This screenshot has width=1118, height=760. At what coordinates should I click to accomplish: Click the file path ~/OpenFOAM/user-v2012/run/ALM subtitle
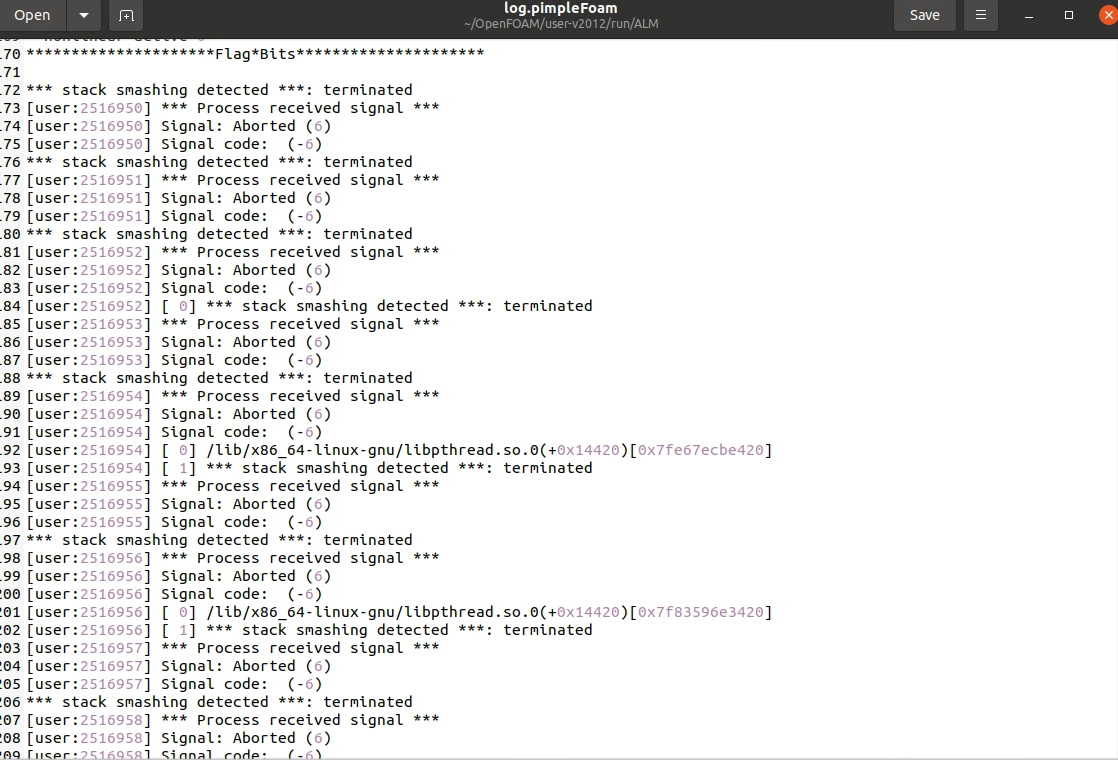[x=560, y=24]
